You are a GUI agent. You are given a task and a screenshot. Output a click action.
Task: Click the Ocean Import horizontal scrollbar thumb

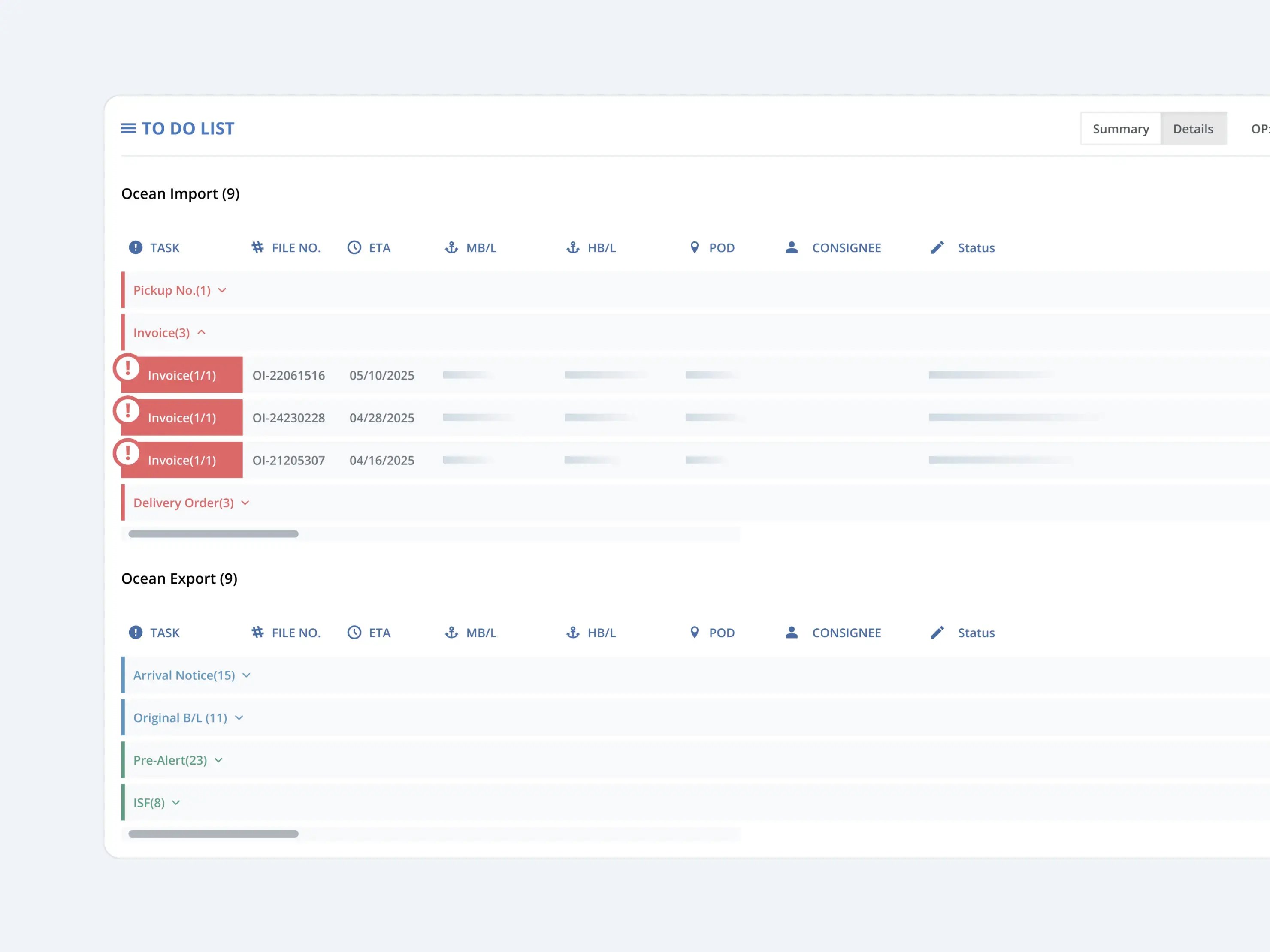click(213, 534)
